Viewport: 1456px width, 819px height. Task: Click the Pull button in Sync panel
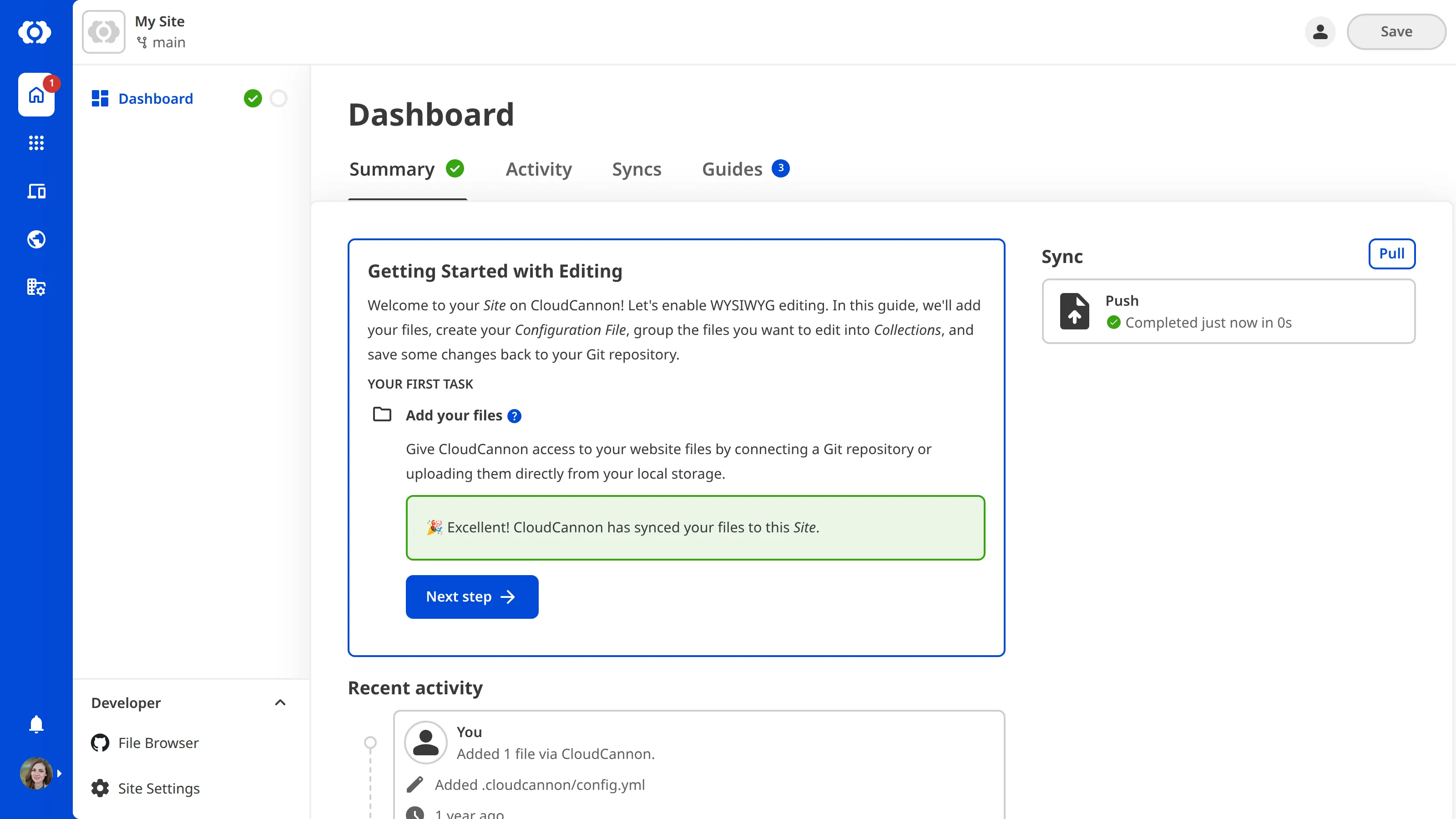pos(1391,253)
